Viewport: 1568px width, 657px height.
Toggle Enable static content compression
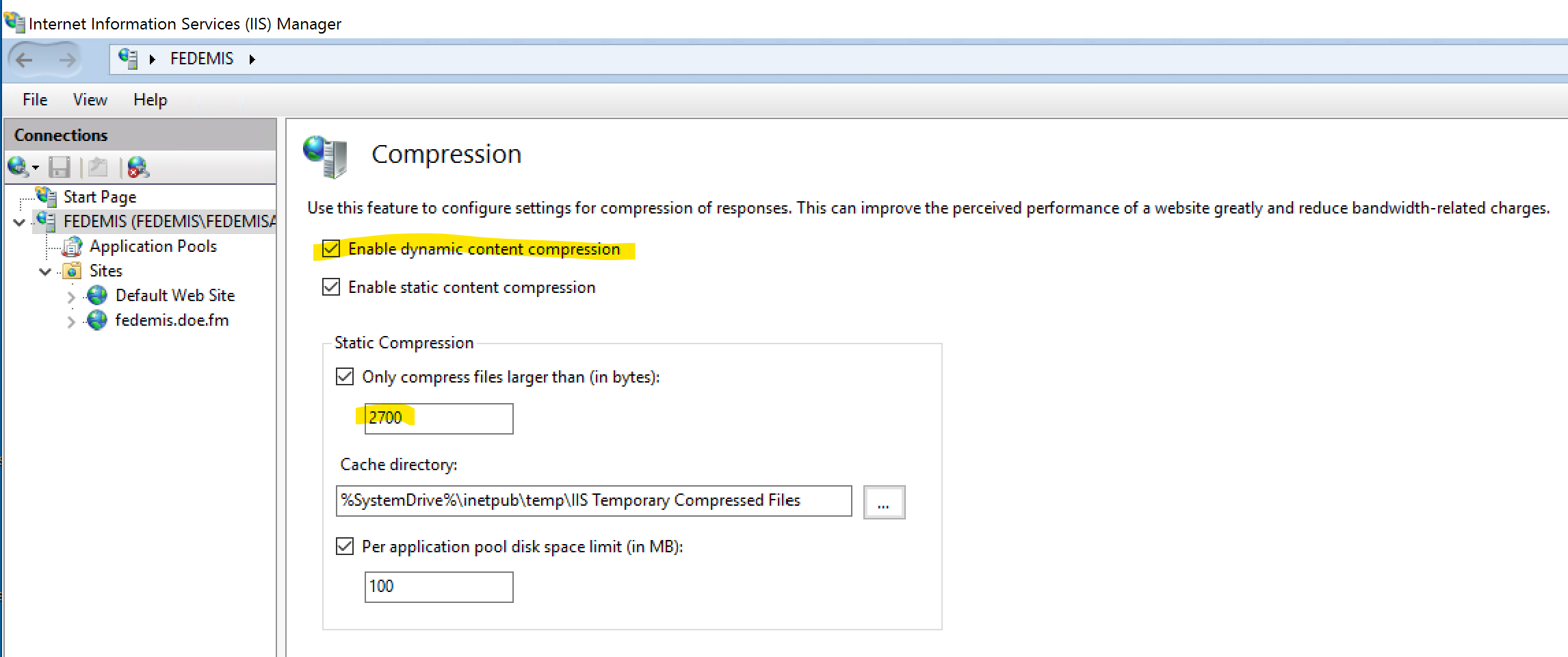331,287
